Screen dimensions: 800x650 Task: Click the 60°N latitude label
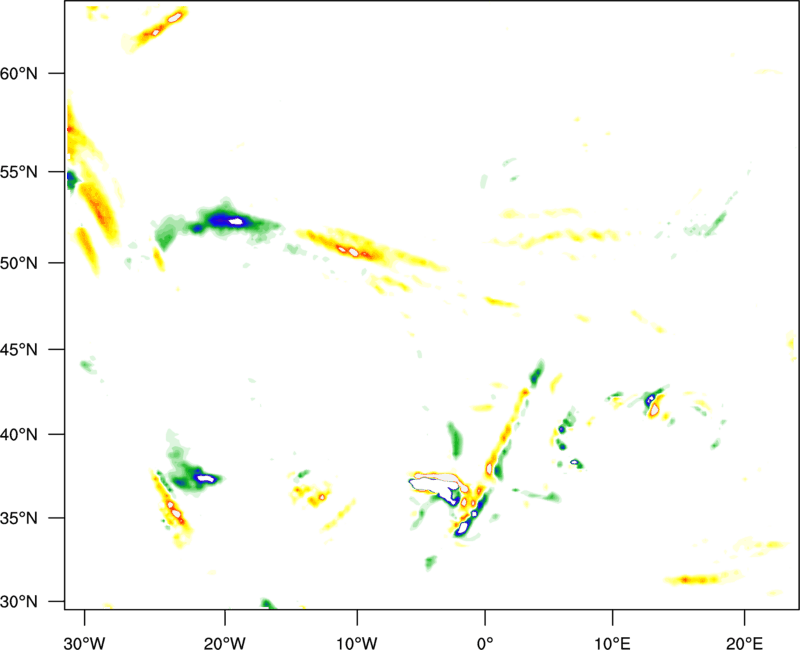tap(19, 73)
